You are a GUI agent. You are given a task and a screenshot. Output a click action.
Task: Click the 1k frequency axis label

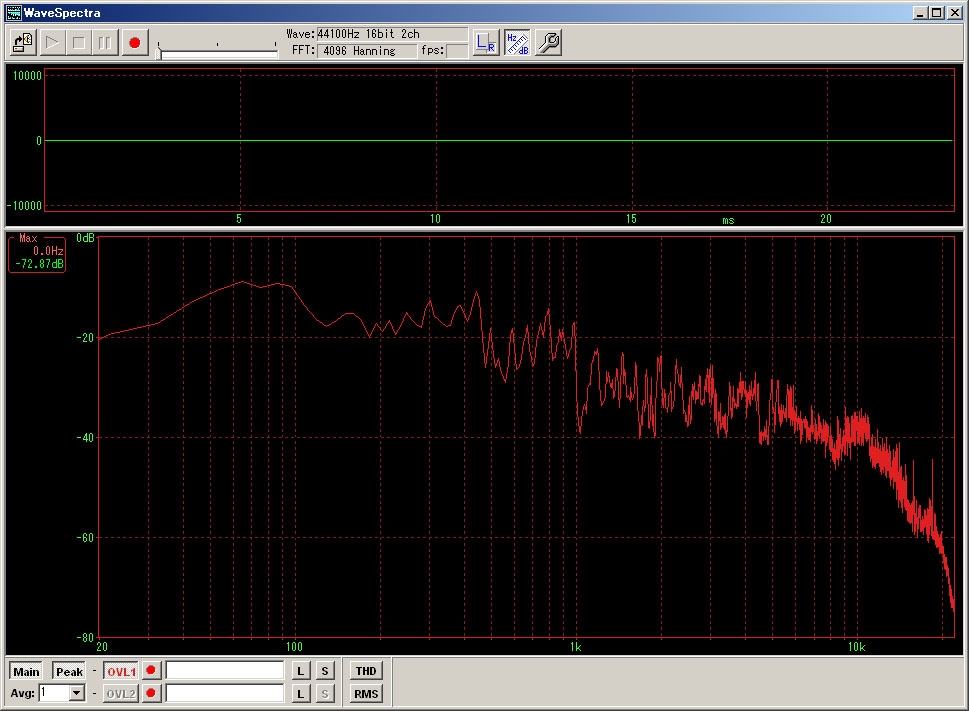(x=575, y=647)
